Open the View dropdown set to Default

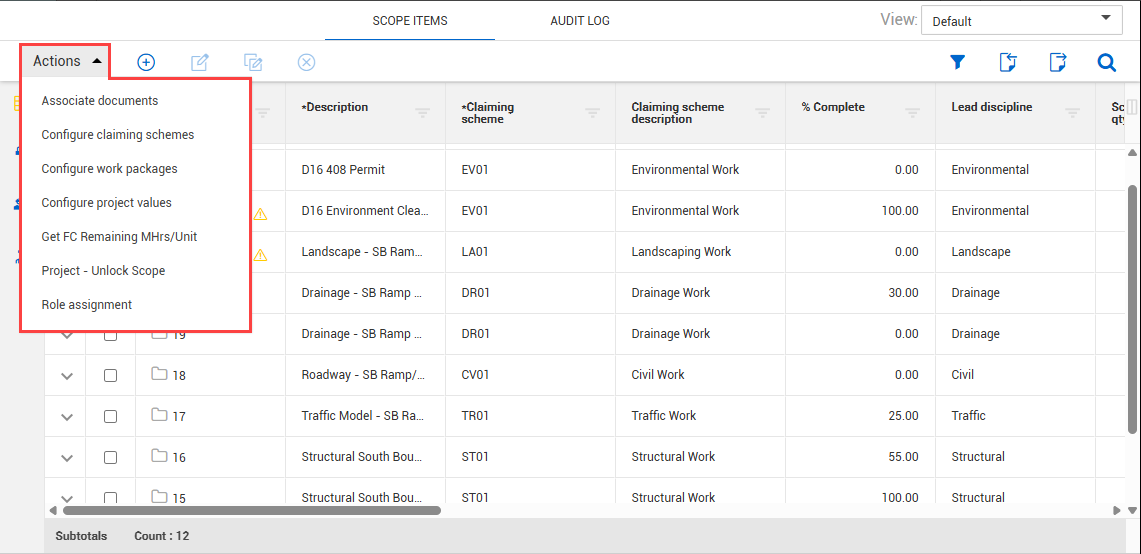coord(1022,20)
